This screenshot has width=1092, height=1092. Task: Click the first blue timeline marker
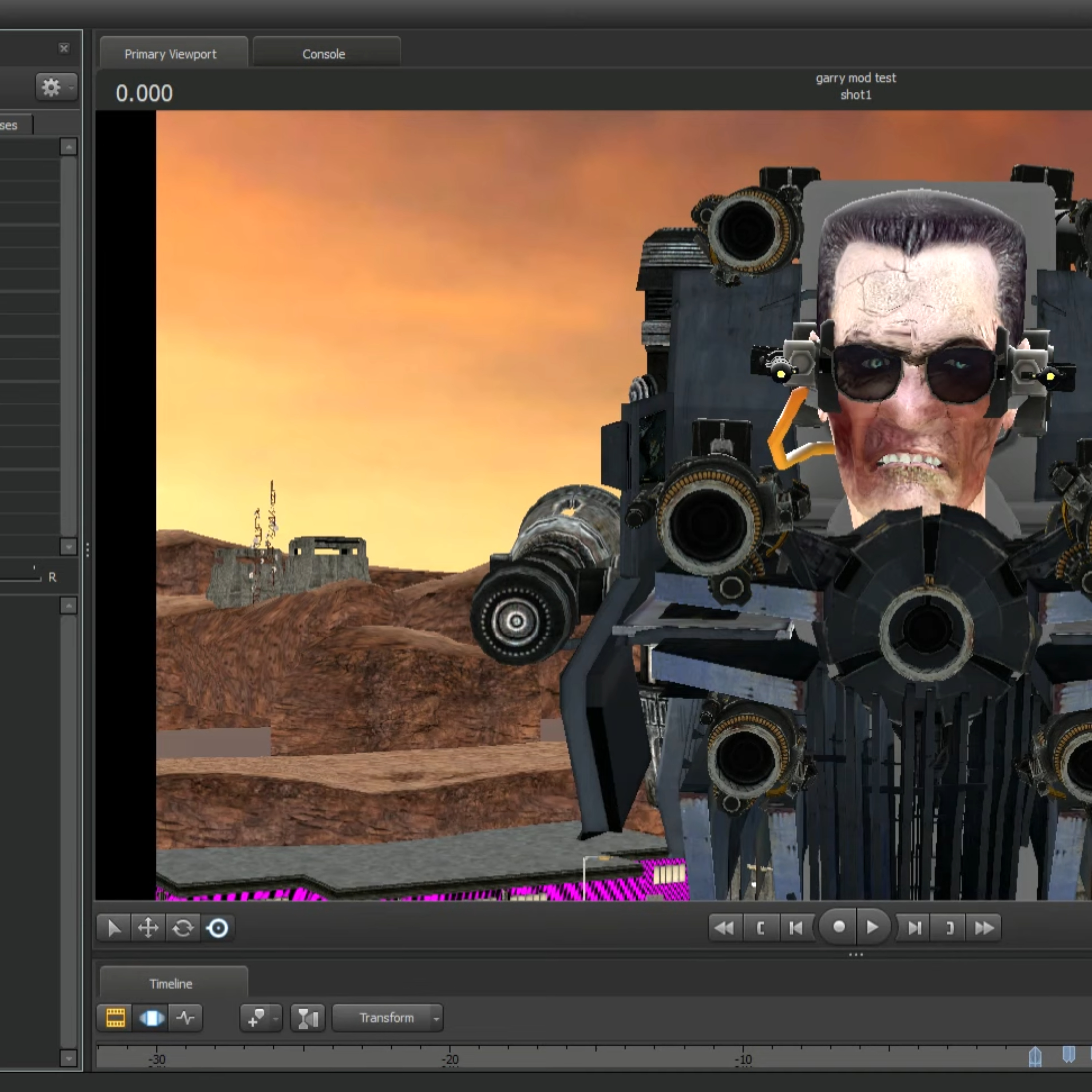pyautogui.click(x=1035, y=1056)
